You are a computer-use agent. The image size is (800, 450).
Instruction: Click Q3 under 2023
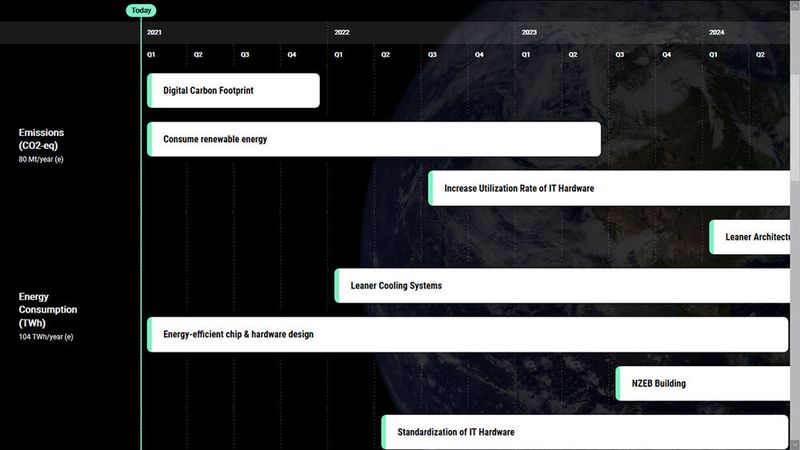pos(619,55)
